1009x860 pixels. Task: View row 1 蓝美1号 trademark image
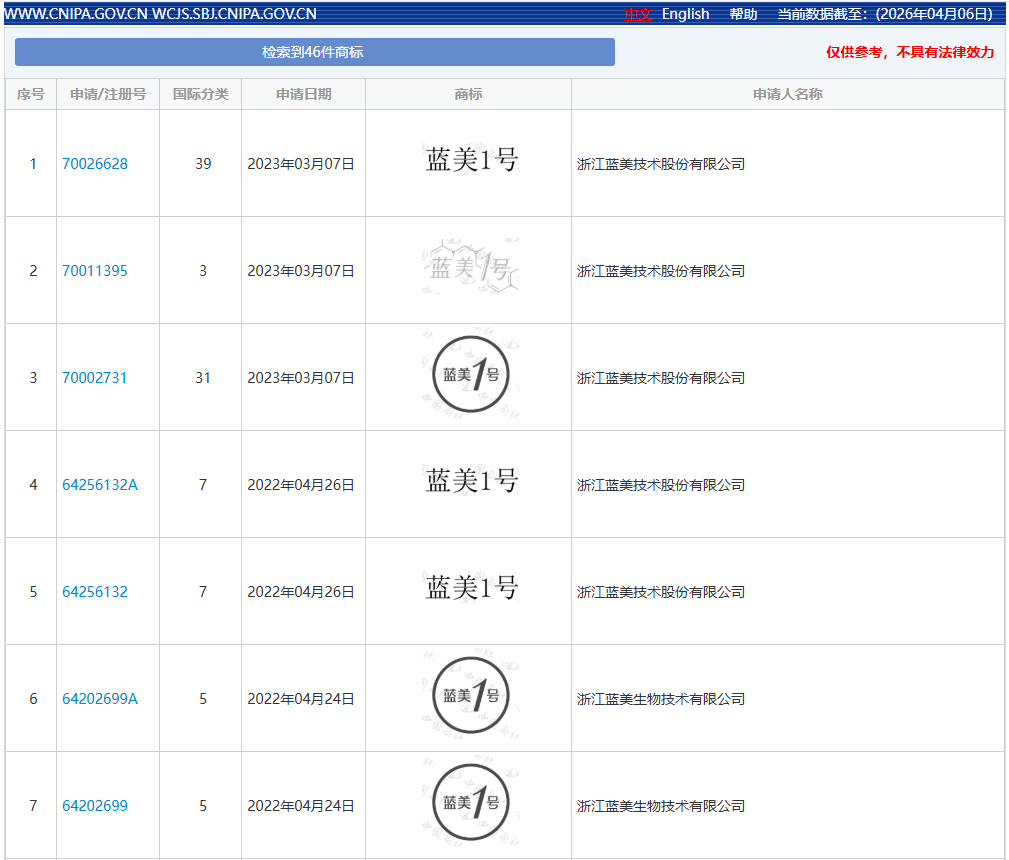point(471,159)
